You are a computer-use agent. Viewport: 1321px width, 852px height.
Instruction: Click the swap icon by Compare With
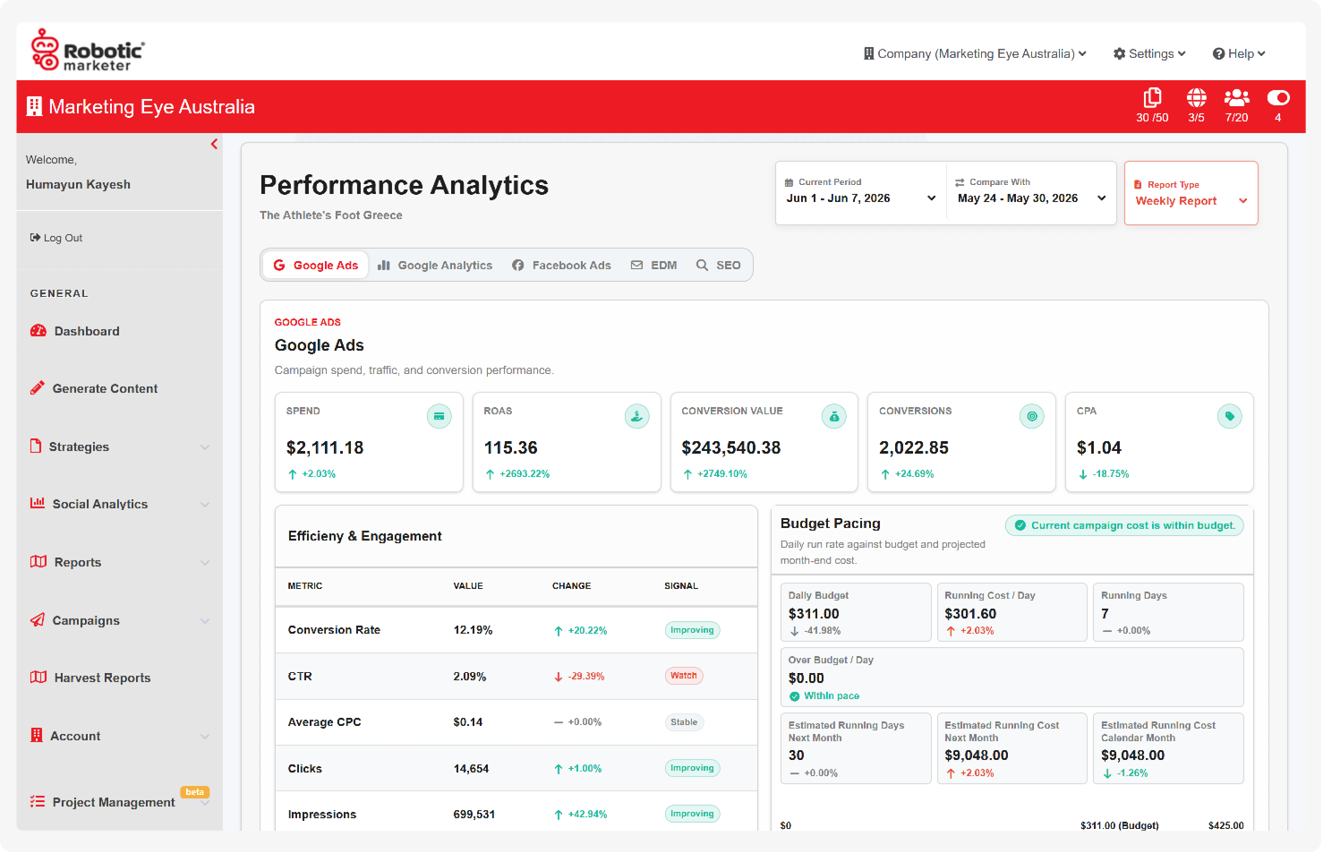(960, 183)
